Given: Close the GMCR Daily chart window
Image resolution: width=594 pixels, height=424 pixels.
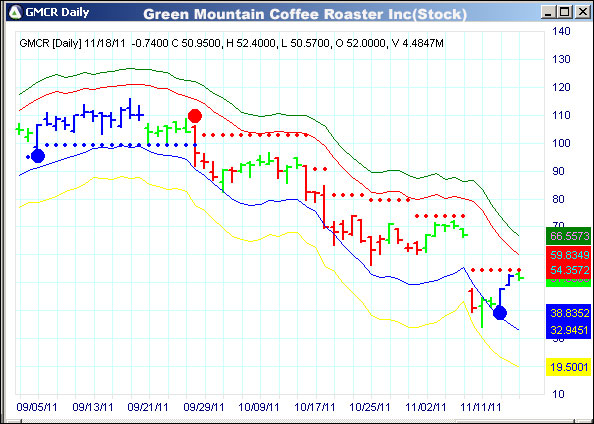Looking at the screenshot, I should tap(583, 12).
